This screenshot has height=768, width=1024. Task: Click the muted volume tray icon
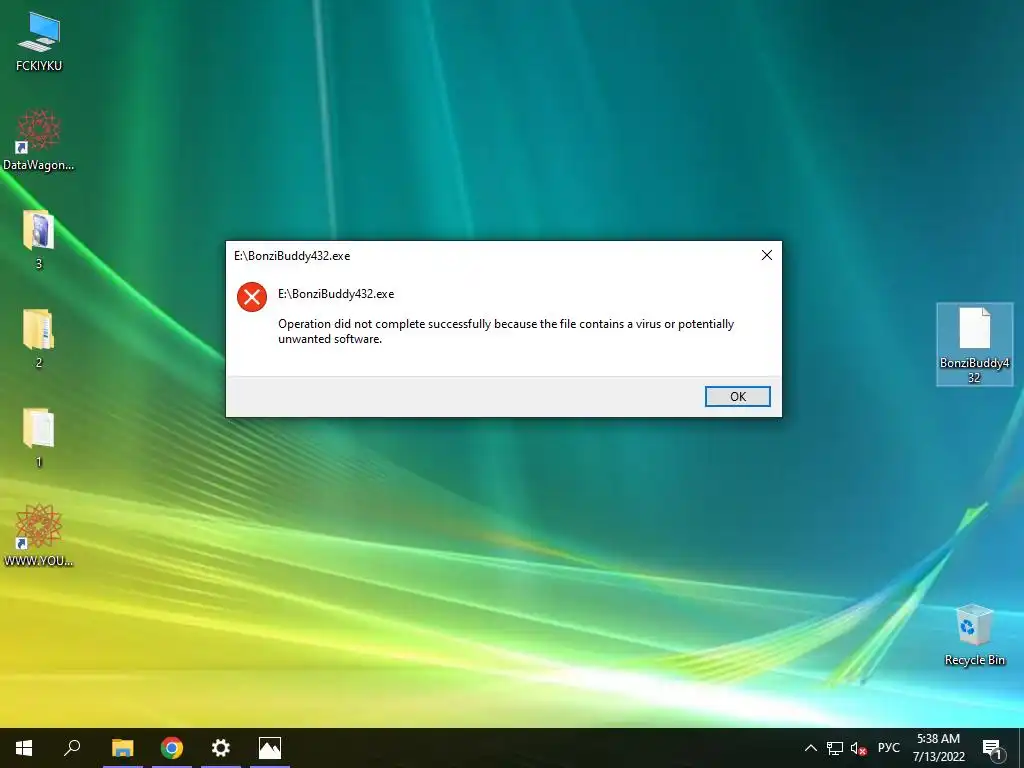858,748
